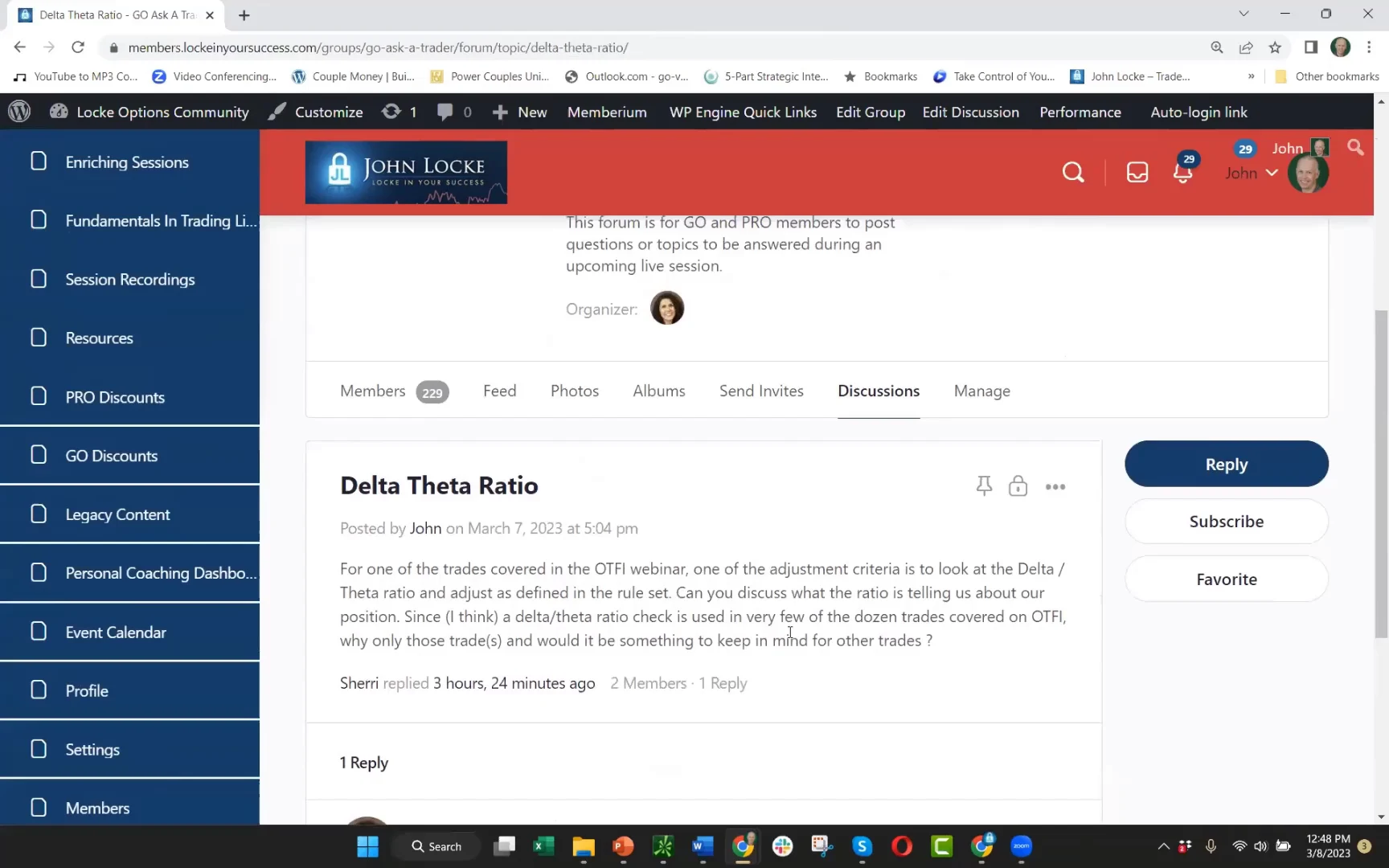The image size is (1389, 868).
Task: Open the organizer's profile avatar
Action: click(x=666, y=308)
